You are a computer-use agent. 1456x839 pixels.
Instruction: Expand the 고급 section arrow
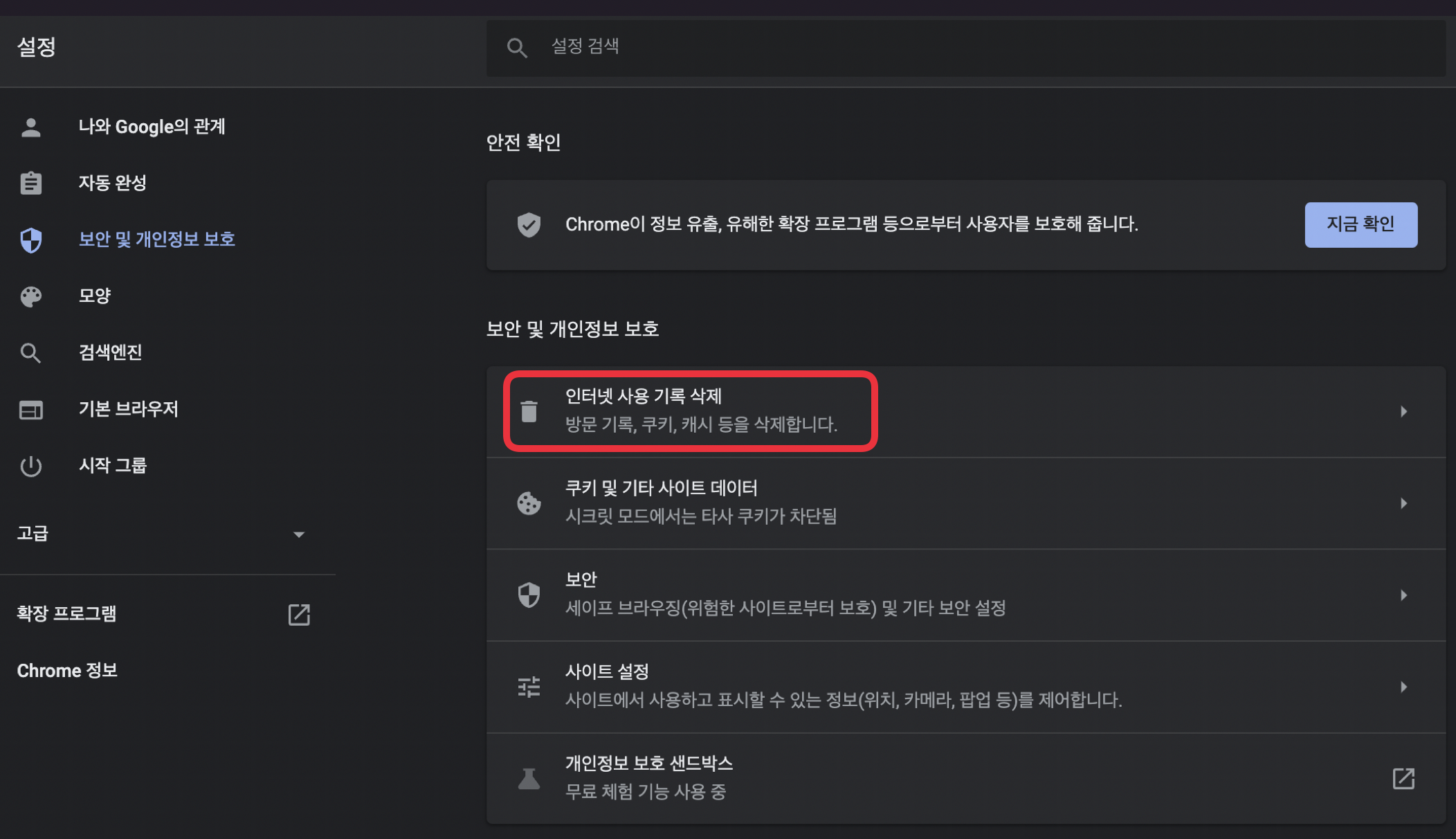click(298, 534)
